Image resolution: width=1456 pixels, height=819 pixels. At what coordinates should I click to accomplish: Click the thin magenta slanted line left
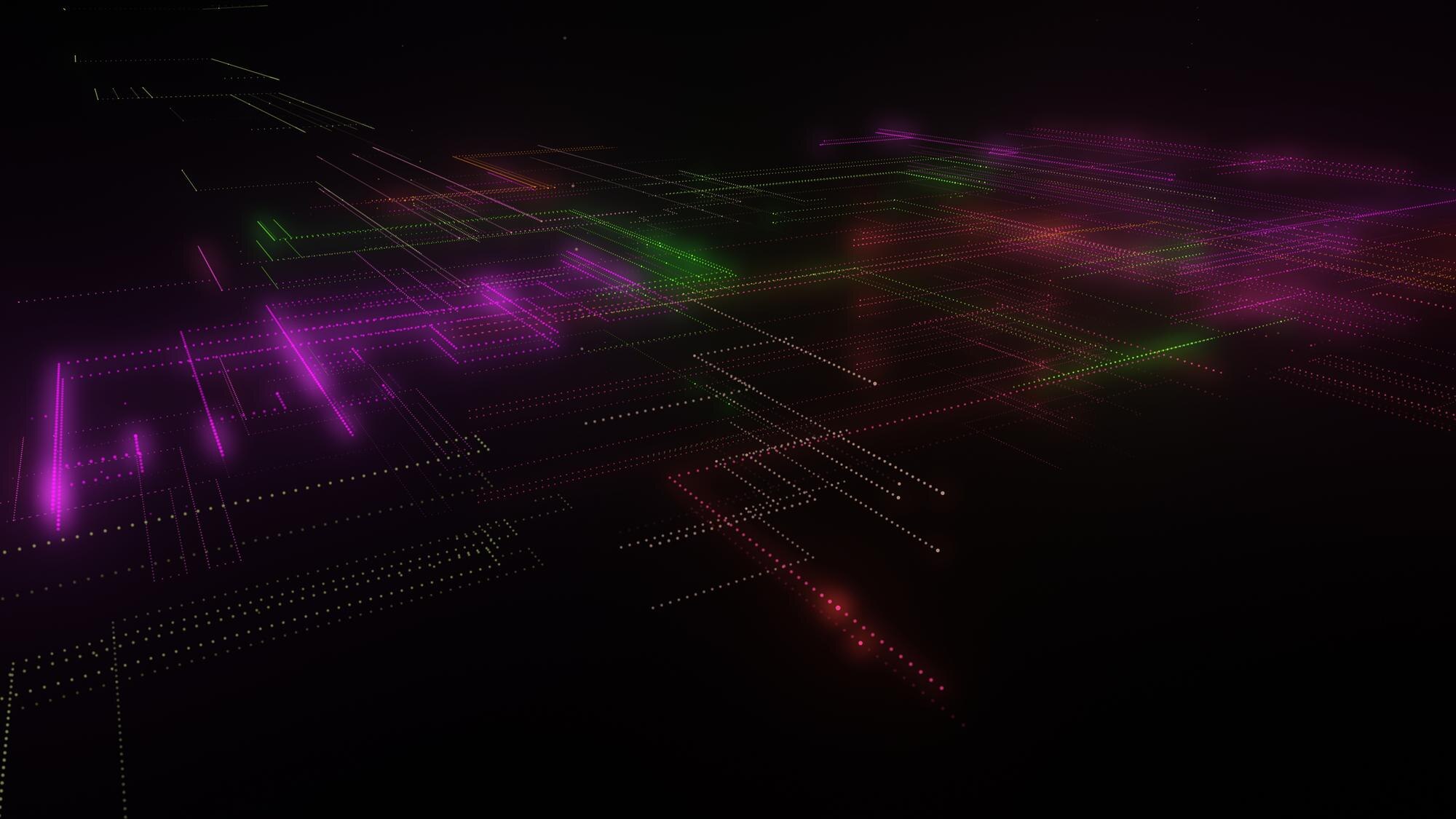click(x=210, y=268)
